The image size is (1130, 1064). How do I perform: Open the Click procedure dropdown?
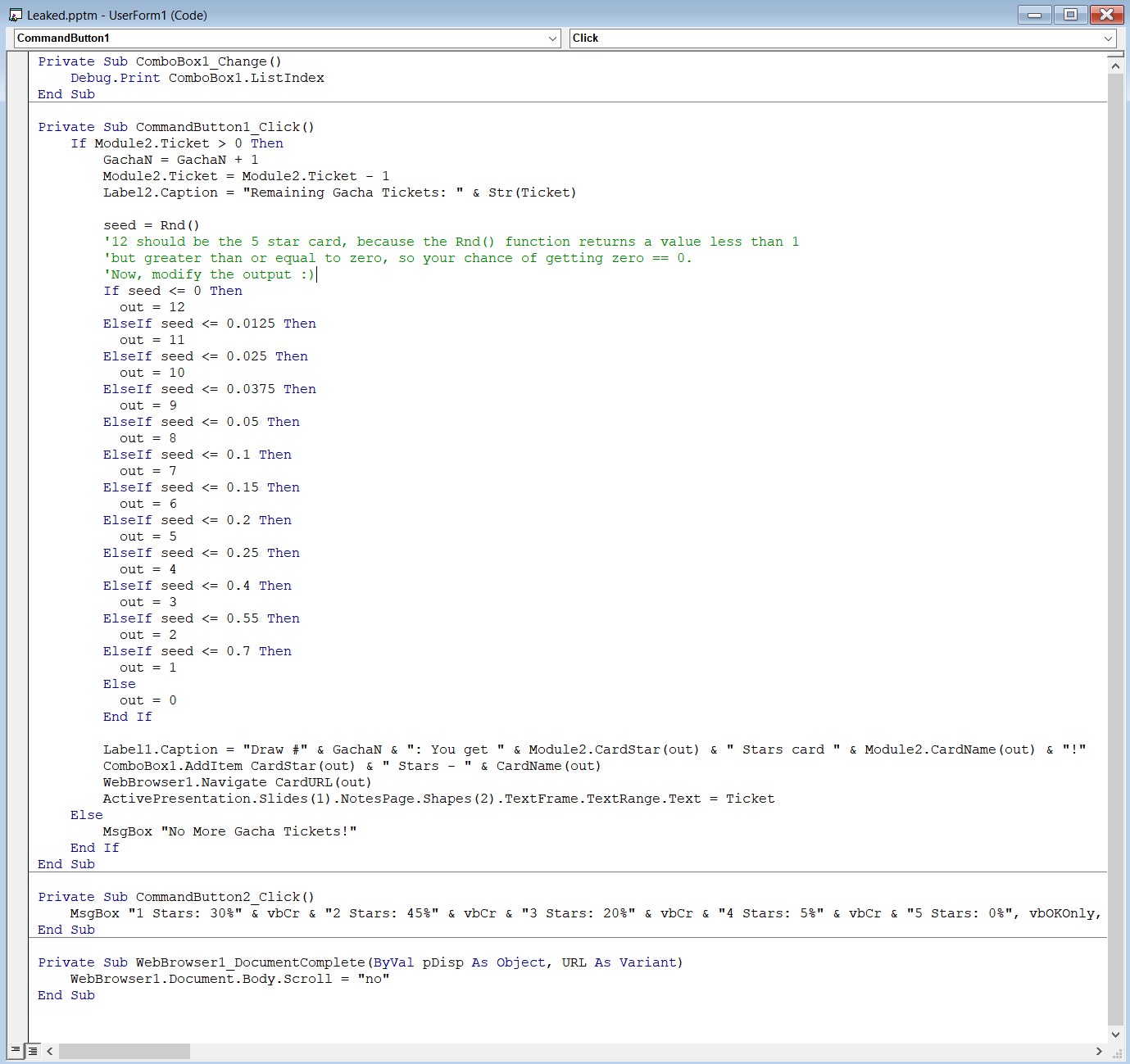[1108, 38]
